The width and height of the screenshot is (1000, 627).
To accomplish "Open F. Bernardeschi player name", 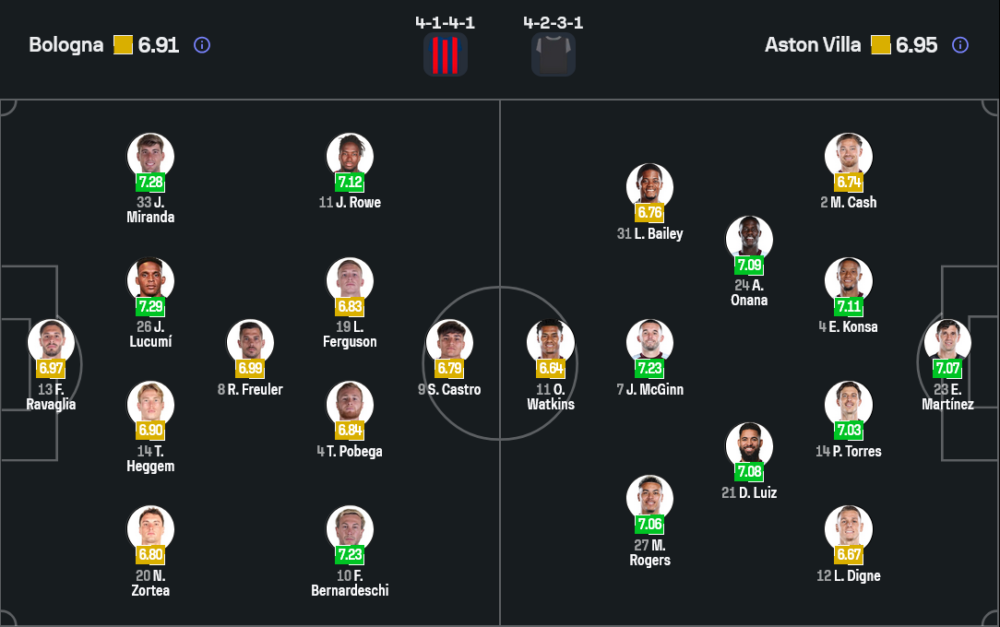I will (350, 583).
